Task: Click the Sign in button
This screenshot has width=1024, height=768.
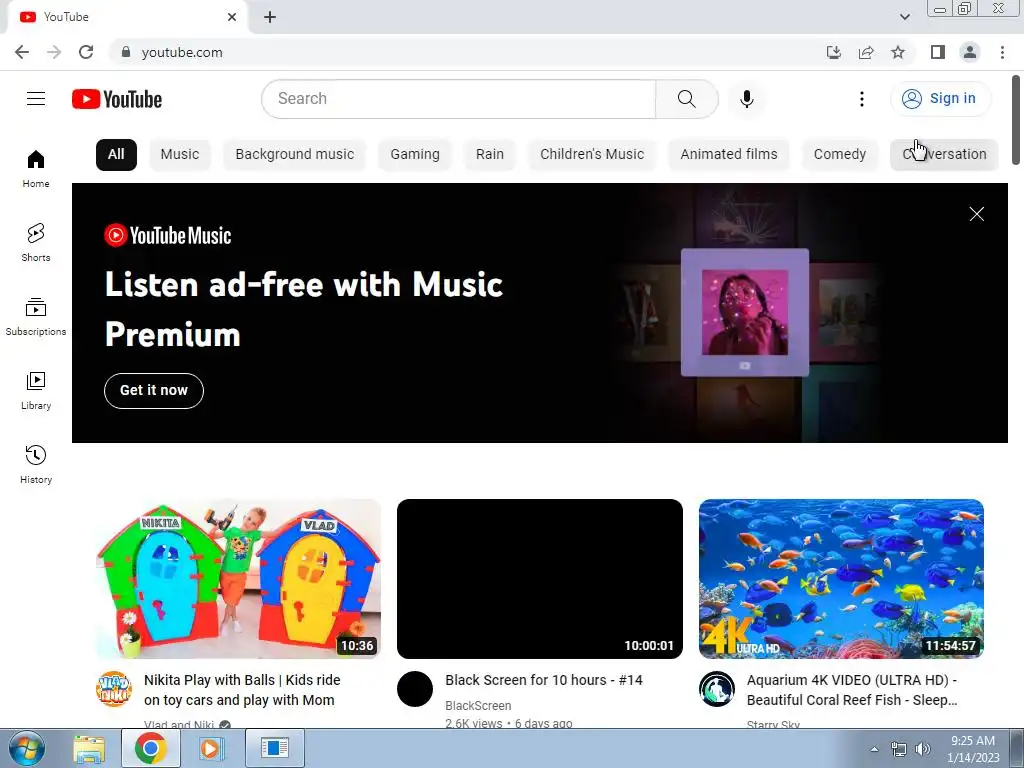Action: coord(940,99)
